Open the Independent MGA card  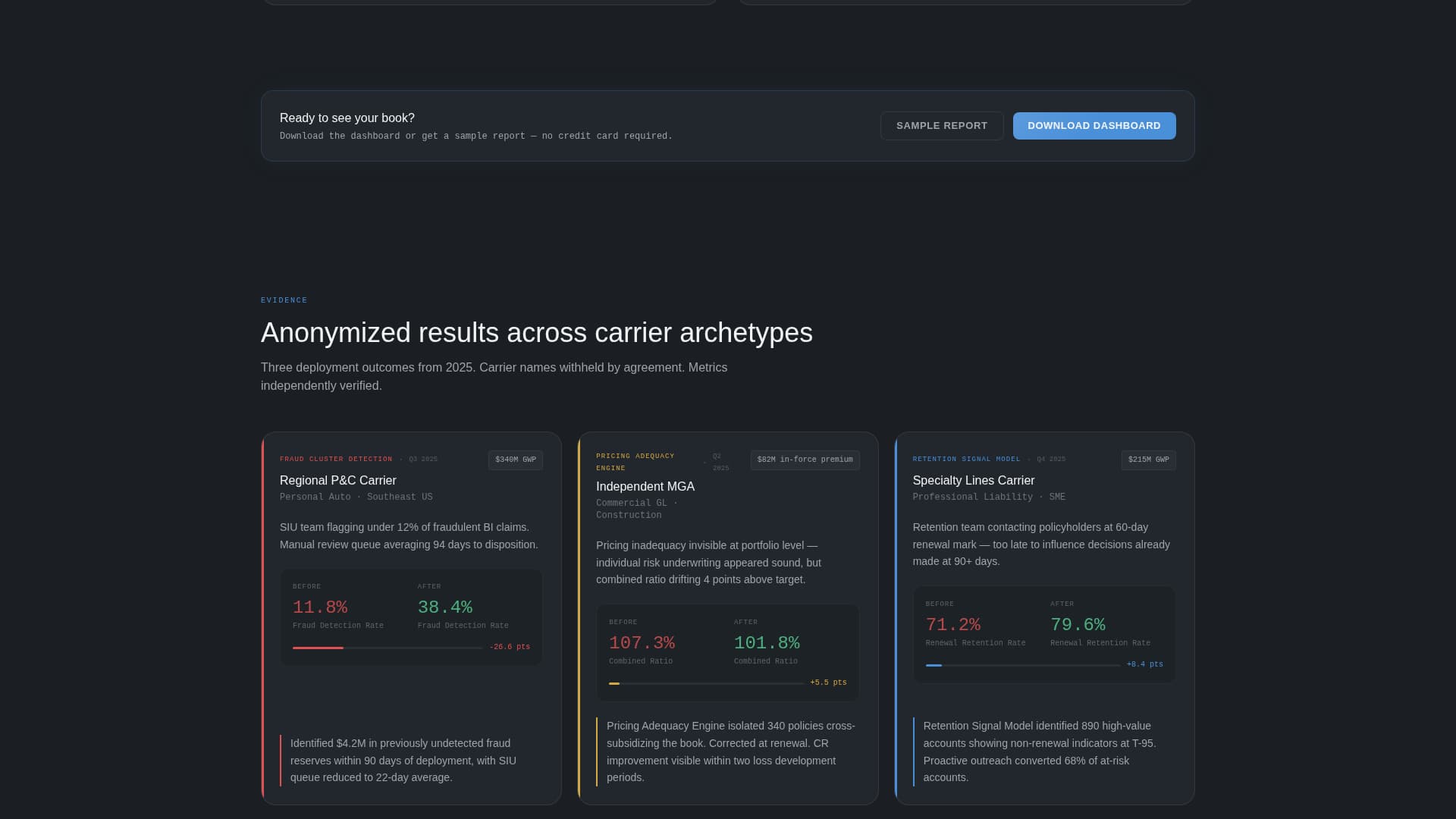(645, 486)
